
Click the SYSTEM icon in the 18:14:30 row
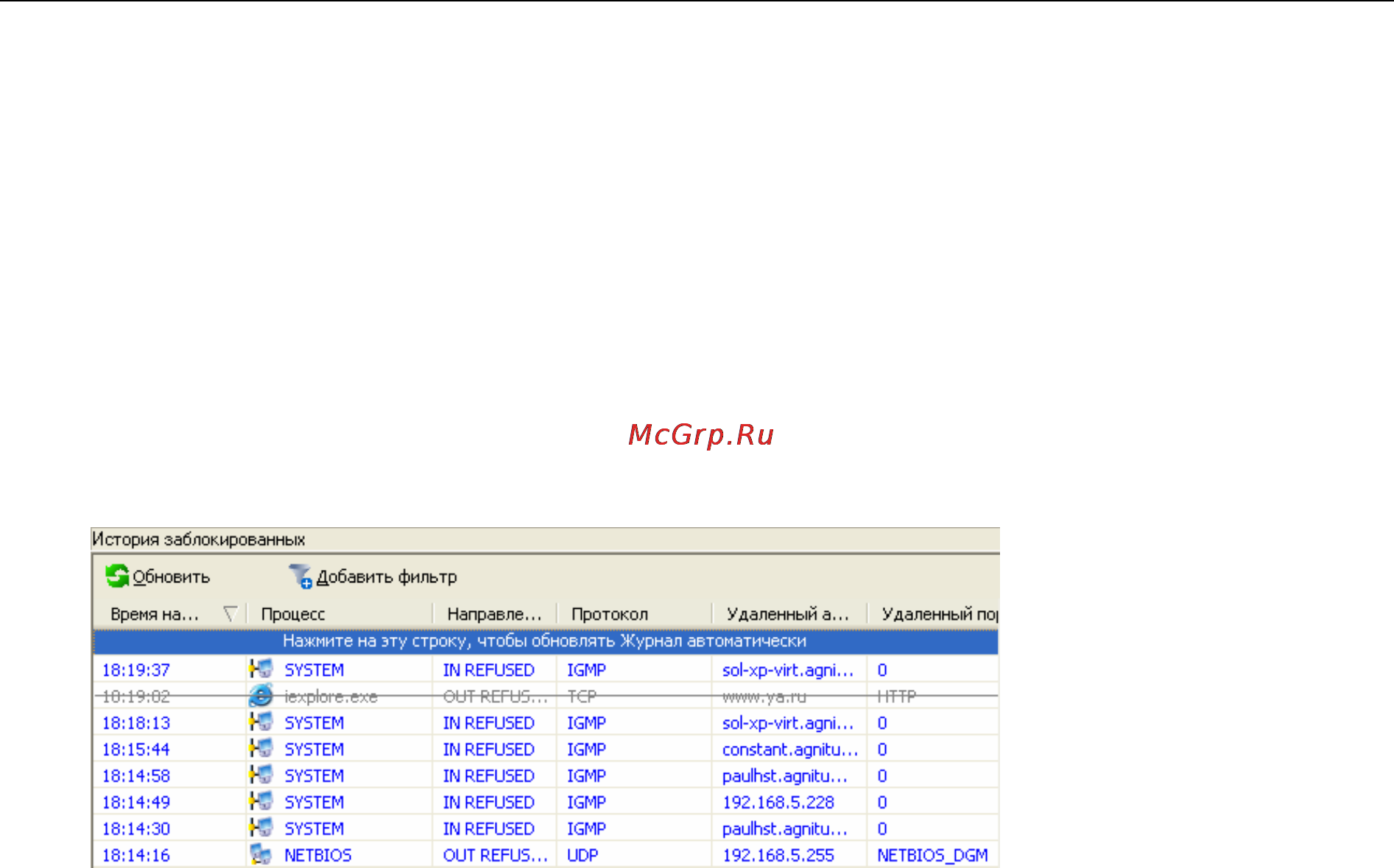click(x=261, y=828)
